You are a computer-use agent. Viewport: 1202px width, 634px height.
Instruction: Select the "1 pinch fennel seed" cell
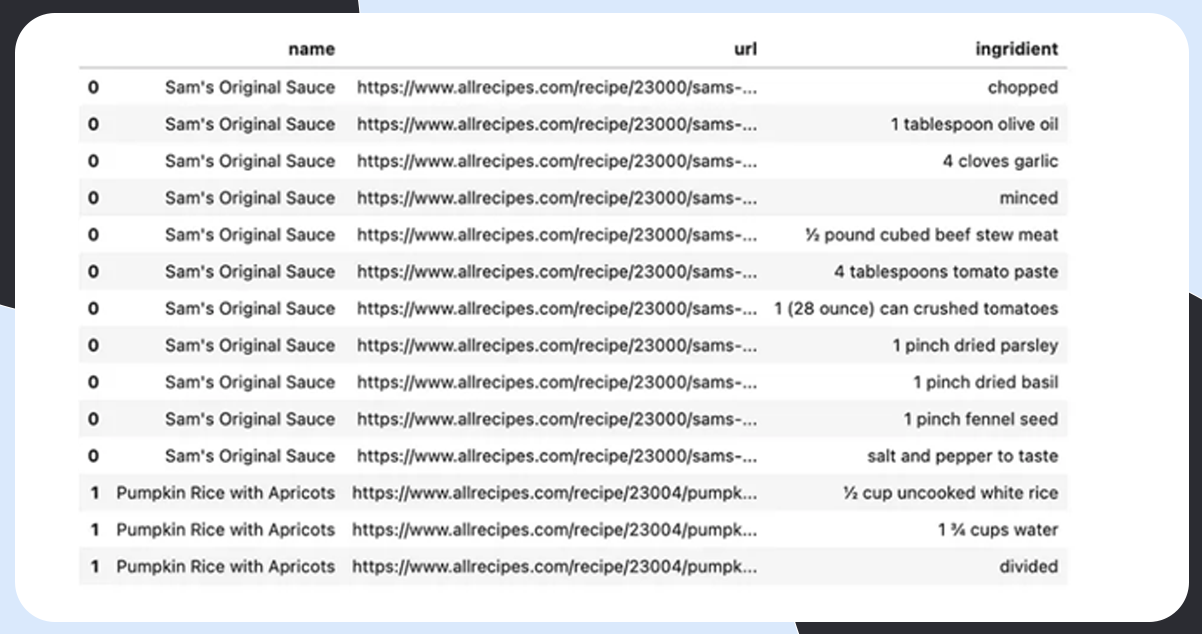(x=980, y=419)
